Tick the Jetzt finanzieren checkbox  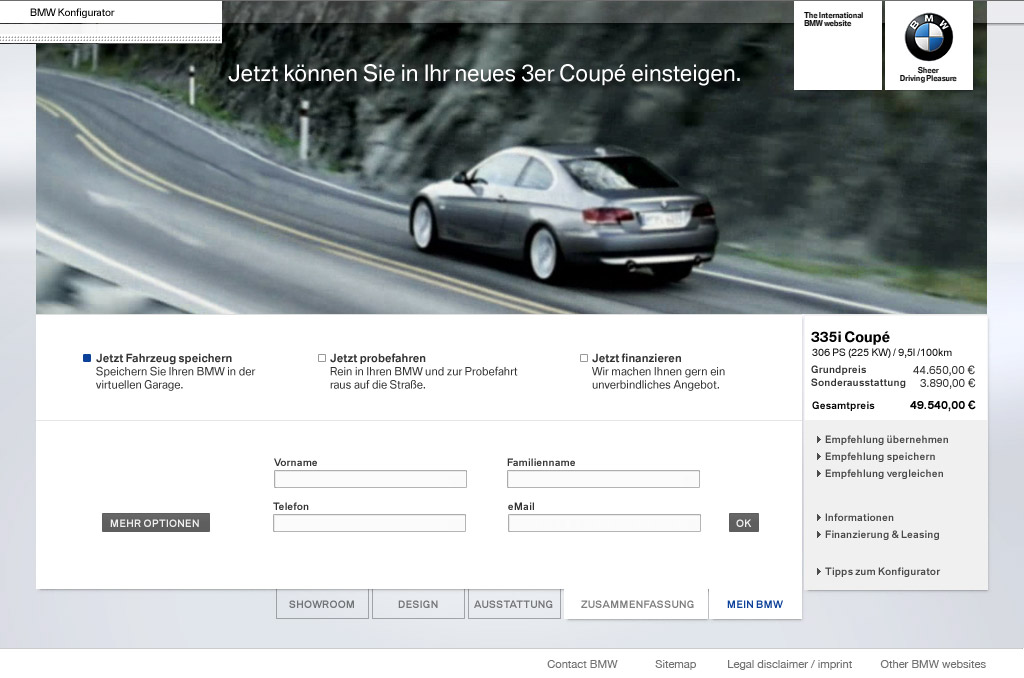click(584, 358)
